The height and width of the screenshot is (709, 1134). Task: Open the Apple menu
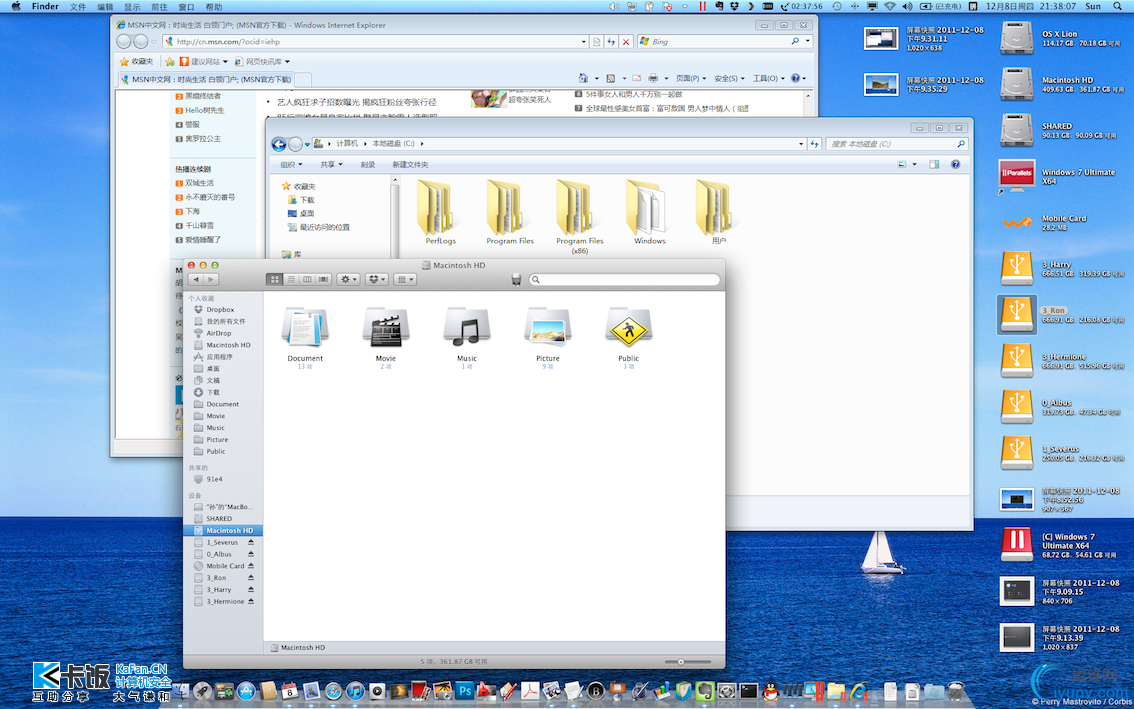(16, 7)
